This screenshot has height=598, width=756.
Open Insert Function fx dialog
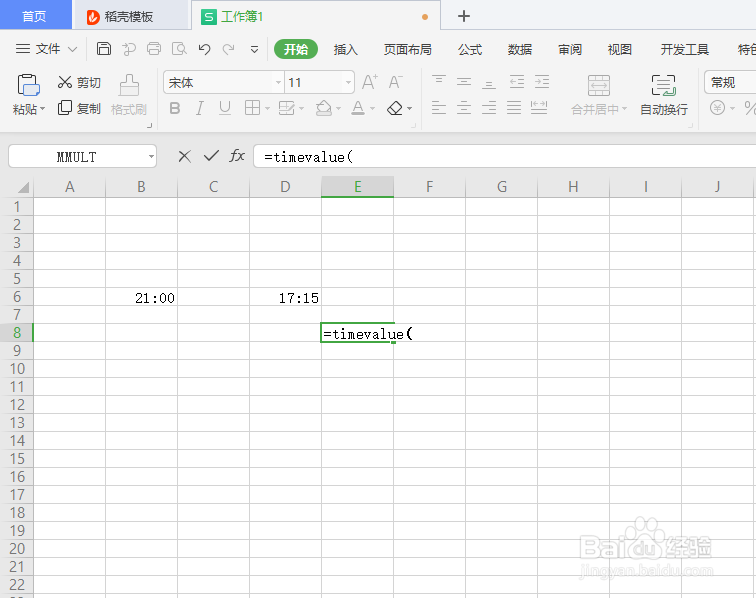(x=237, y=156)
